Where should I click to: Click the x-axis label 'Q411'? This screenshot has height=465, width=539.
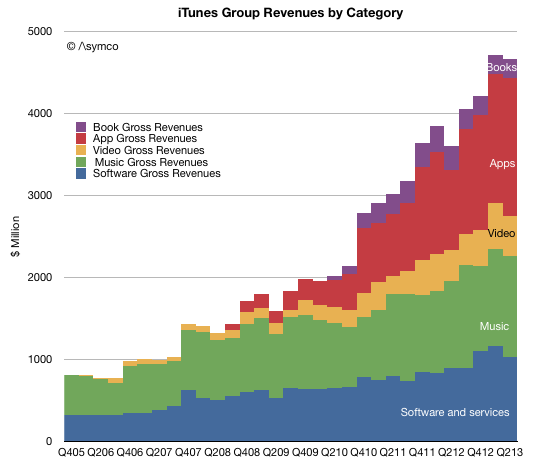tap(422, 452)
